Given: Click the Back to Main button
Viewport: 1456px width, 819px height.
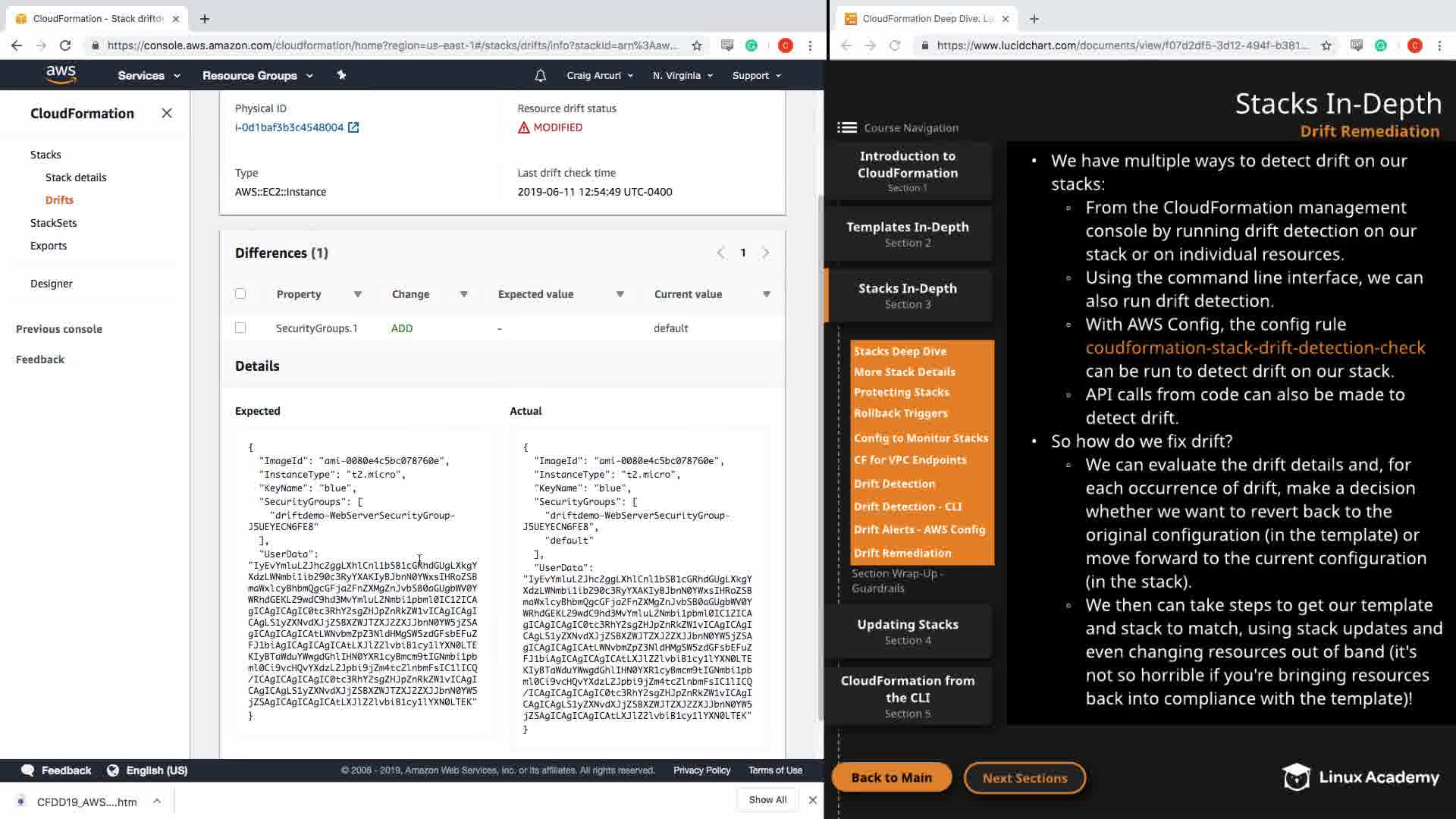Looking at the screenshot, I should [891, 777].
